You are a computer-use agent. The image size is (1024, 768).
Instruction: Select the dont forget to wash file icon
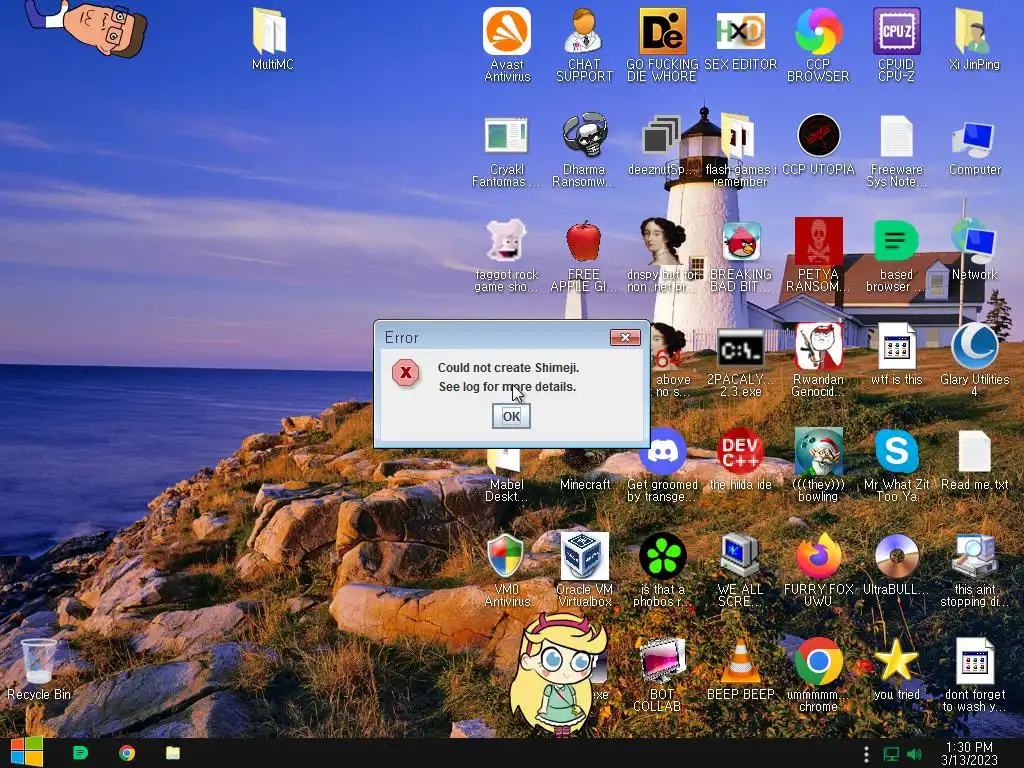coord(974,661)
